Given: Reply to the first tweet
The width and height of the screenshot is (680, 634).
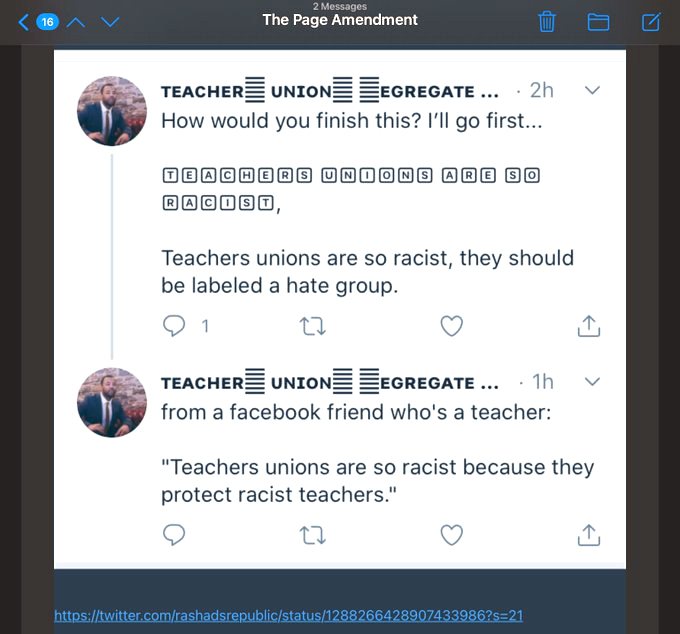Looking at the screenshot, I should pyautogui.click(x=175, y=326).
